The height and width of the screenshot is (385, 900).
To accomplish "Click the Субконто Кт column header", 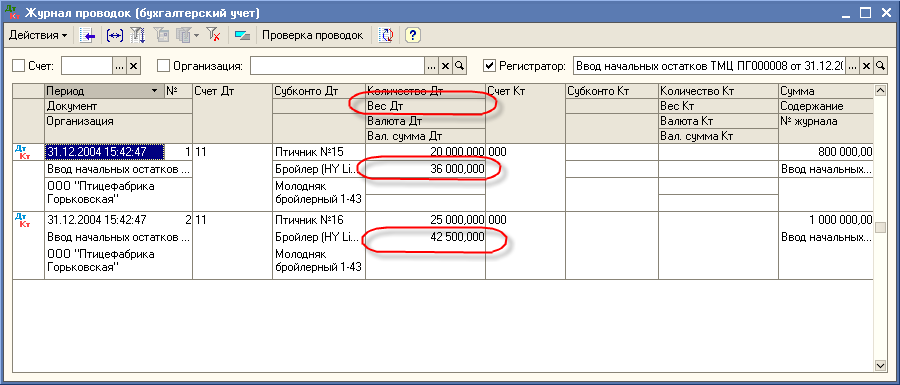I will click(612, 91).
